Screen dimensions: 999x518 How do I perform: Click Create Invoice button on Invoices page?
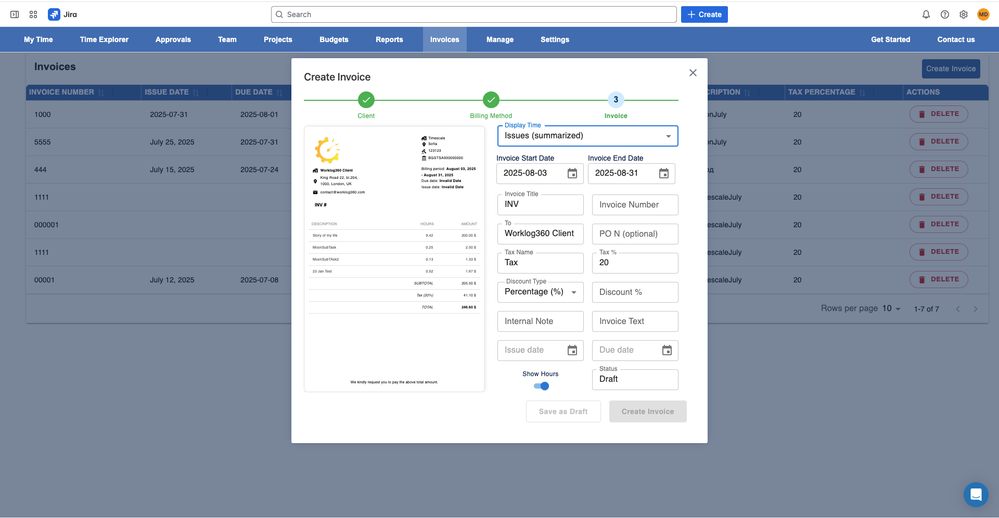[951, 69]
